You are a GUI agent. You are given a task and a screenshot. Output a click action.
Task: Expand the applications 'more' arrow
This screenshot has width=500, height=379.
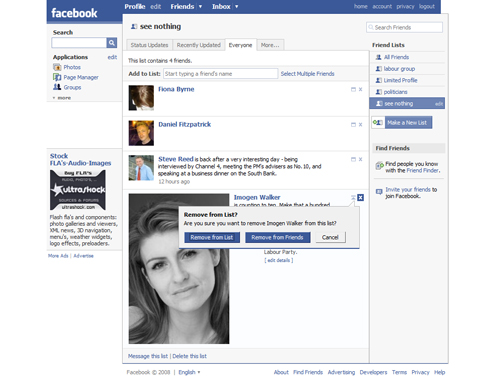54,98
